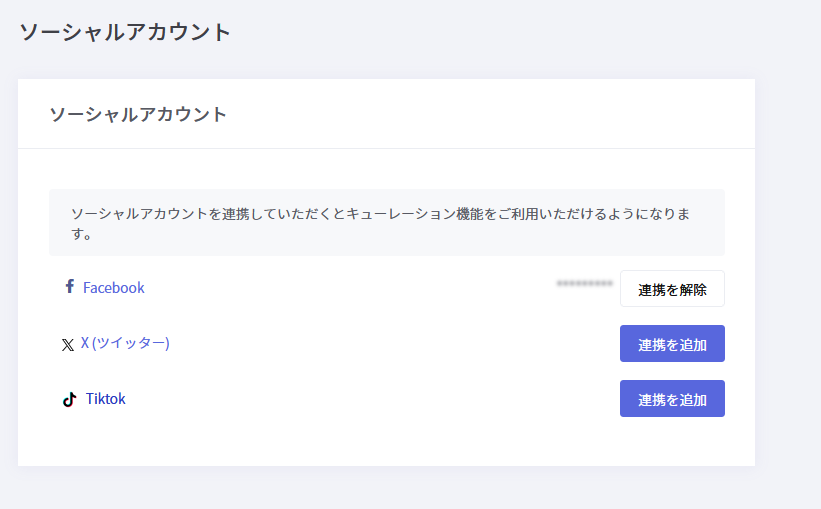
Task: Click the X logo icon
Action: (x=68, y=345)
